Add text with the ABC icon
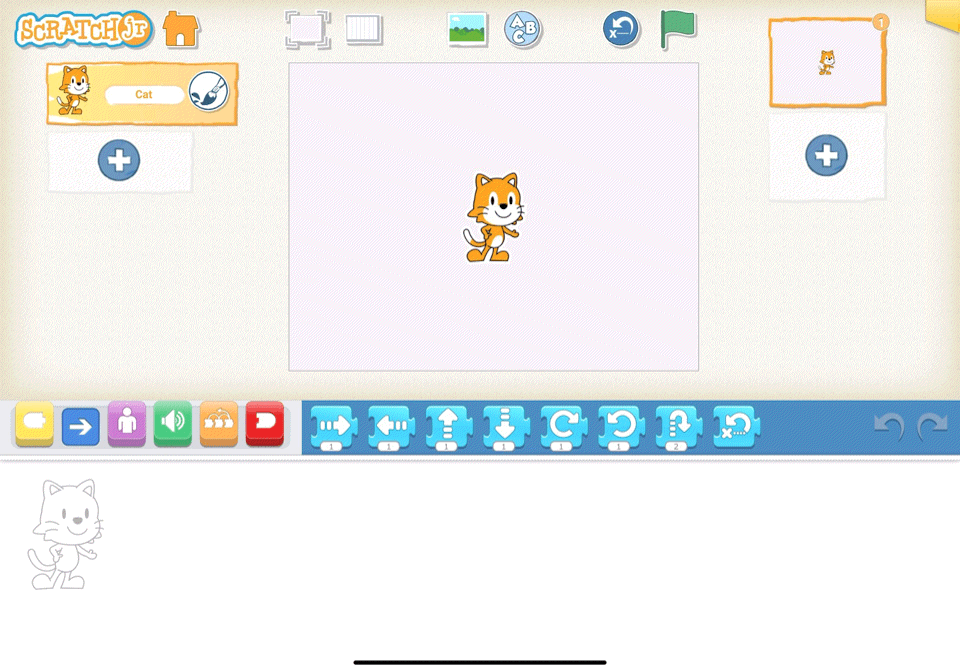The width and height of the screenshot is (960, 671). coord(522,29)
